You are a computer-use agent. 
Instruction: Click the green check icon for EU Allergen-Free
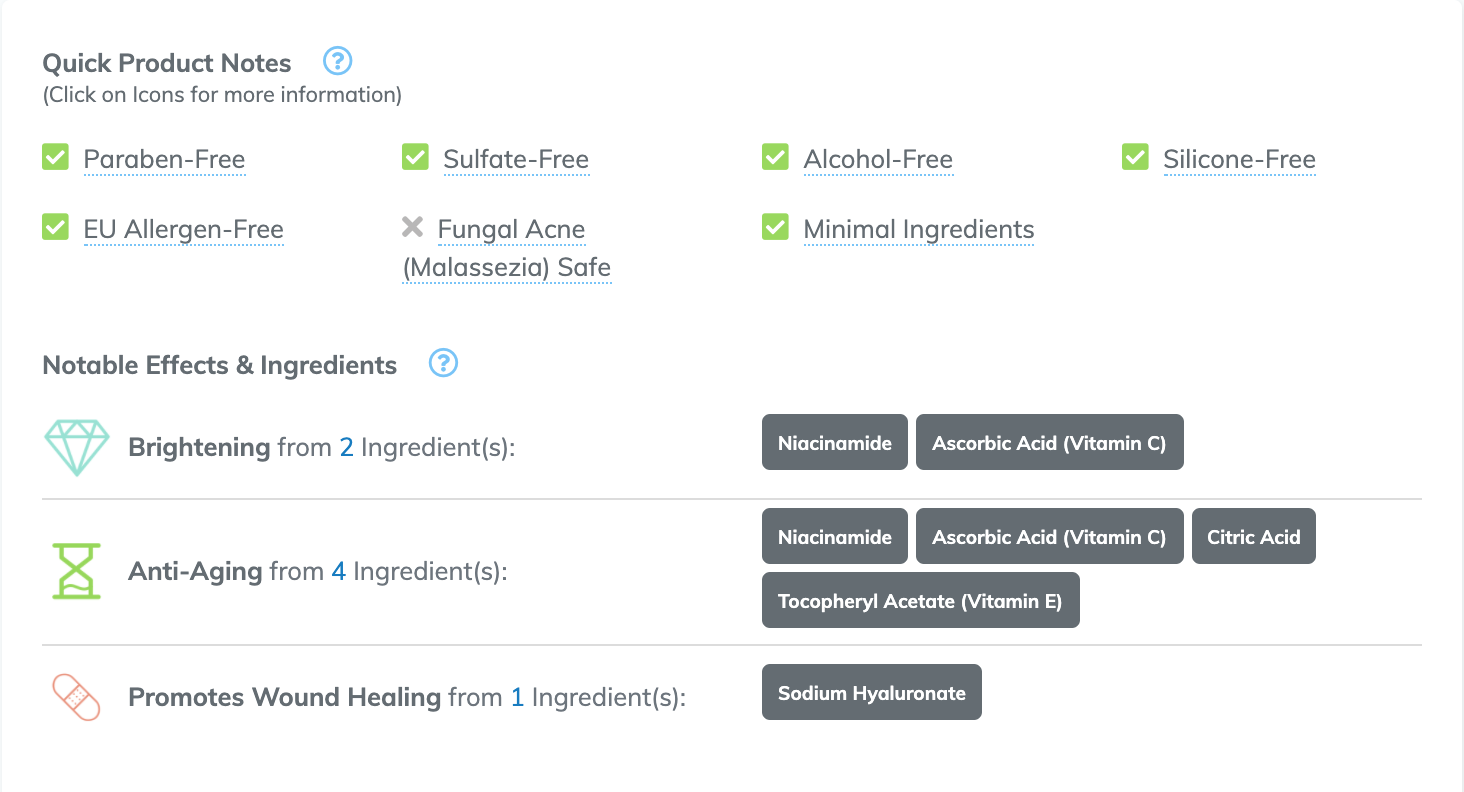pyautogui.click(x=55, y=228)
